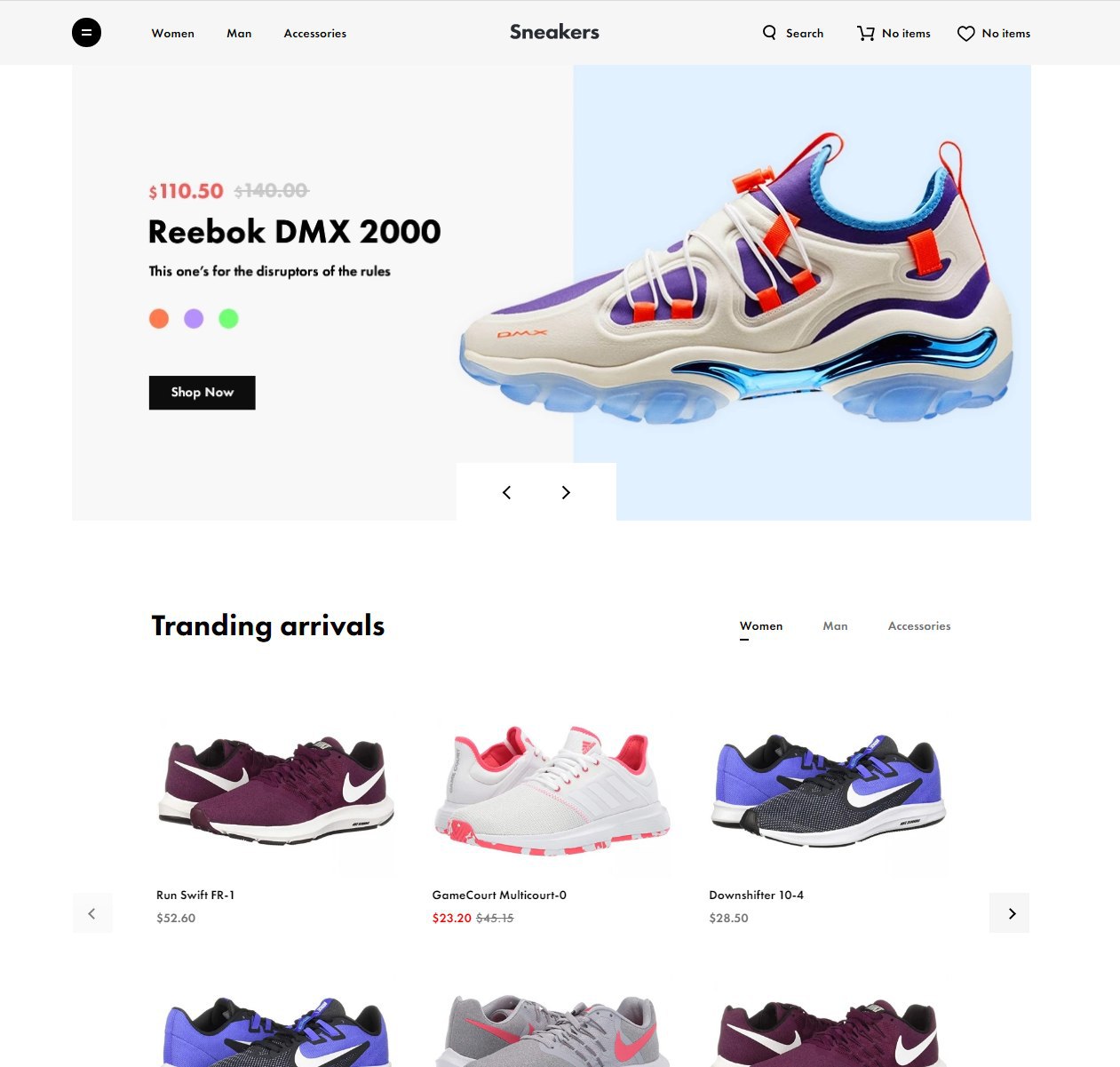Select the orange color option

coord(159,318)
